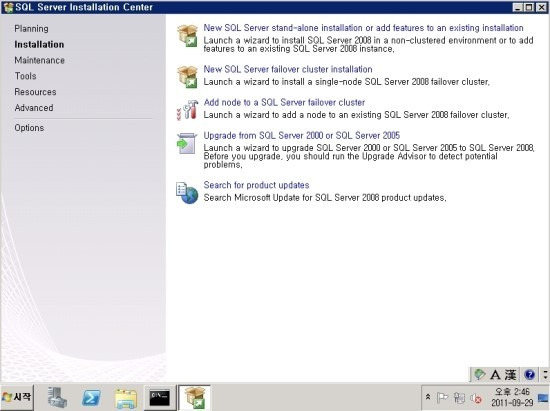
Task: Click the taskbar clock showing 2:46
Action: [512, 397]
